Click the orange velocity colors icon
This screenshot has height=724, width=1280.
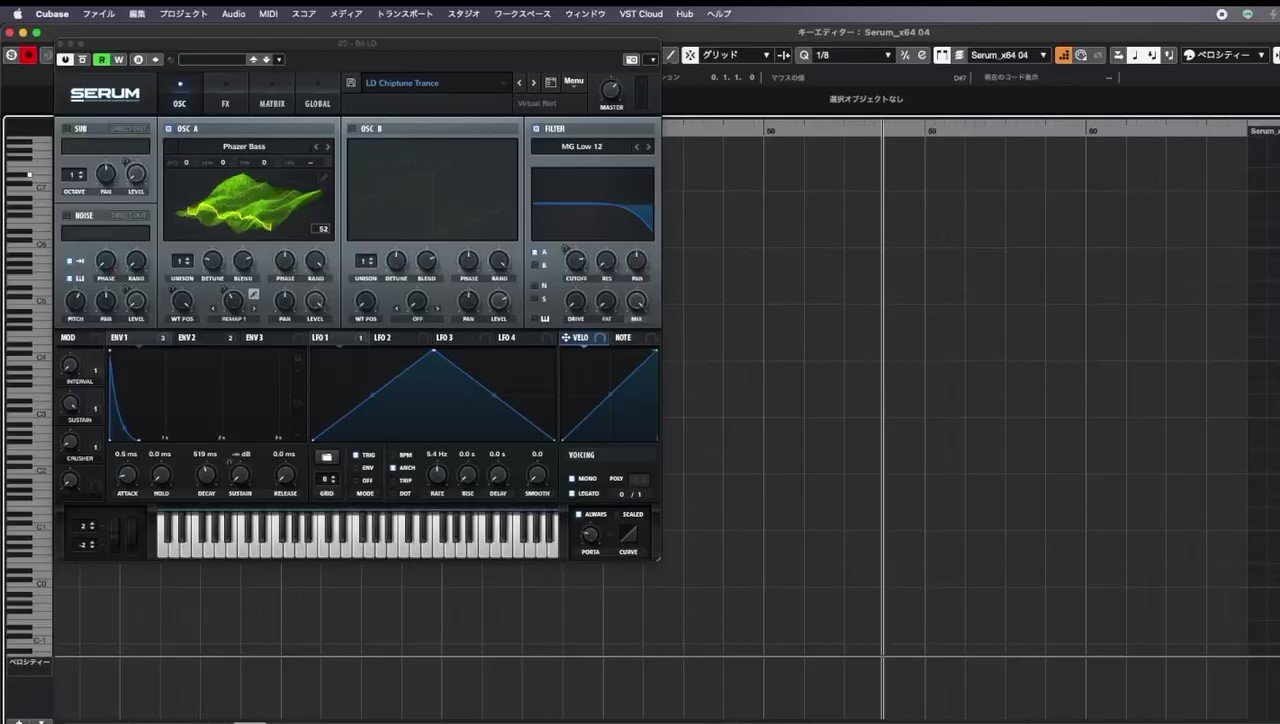tap(1064, 55)
